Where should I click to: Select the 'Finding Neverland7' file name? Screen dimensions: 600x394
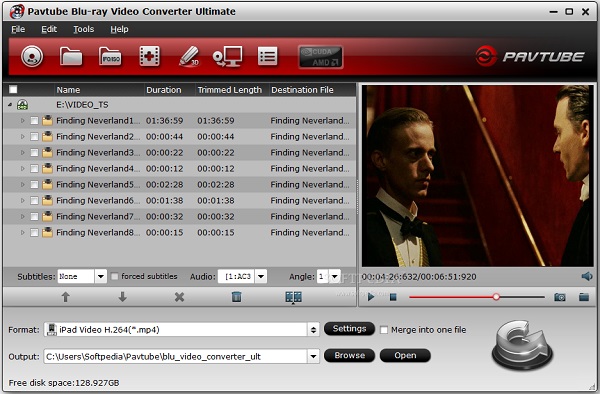point(98,217)
